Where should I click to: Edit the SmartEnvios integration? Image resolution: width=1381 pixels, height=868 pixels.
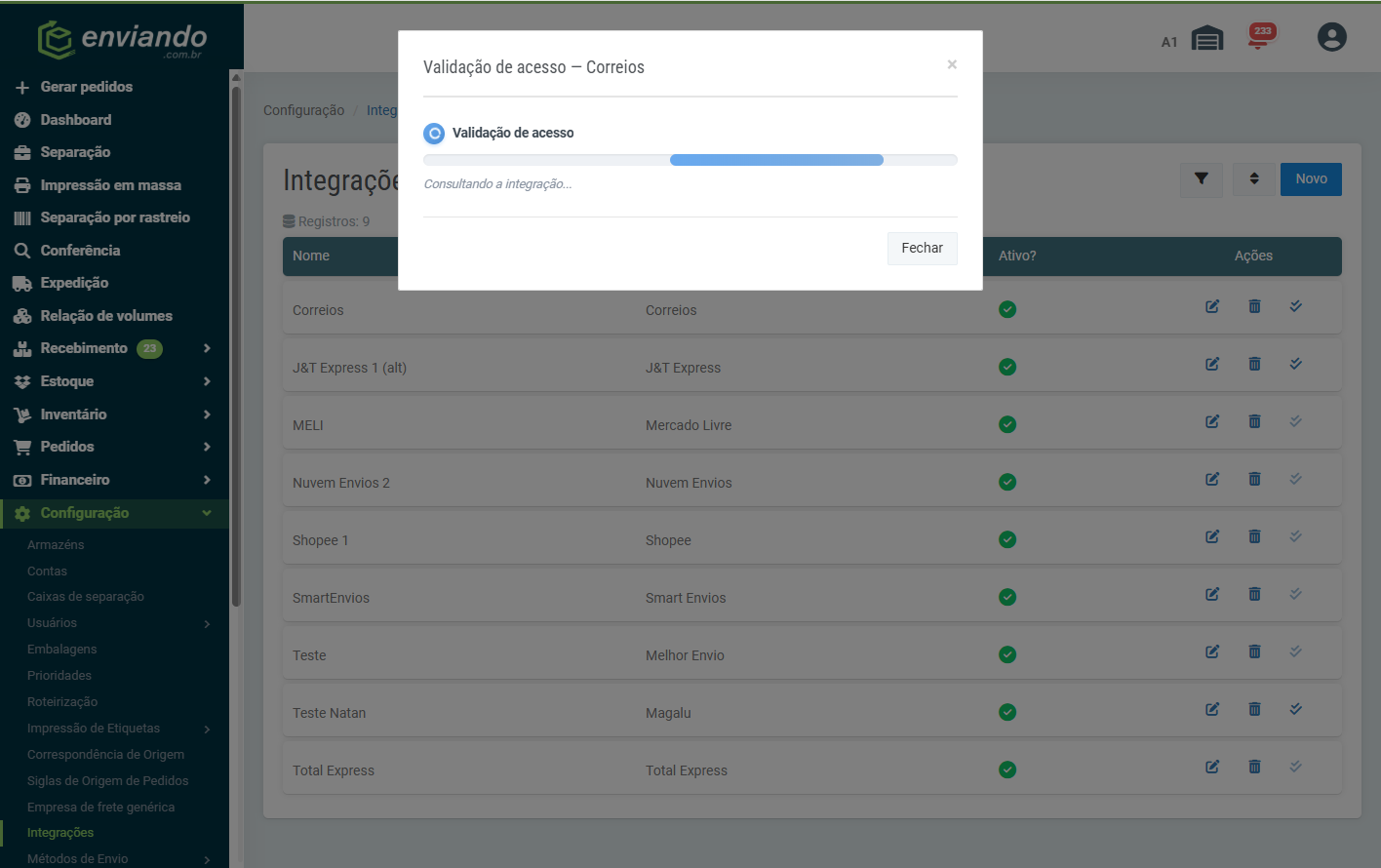[1212, 594]
